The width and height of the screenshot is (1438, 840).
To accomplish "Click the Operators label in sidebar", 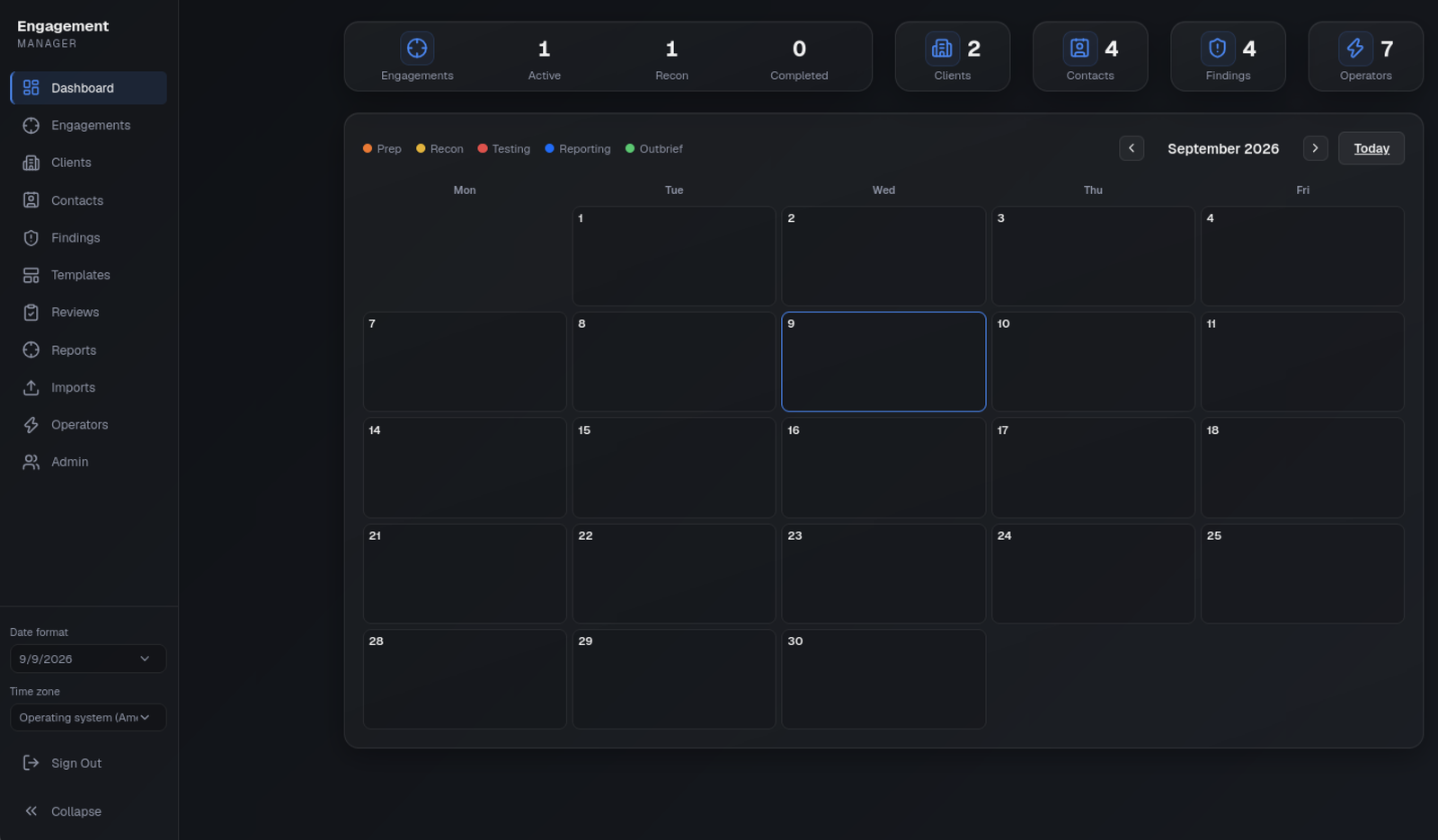I will pos(79,425).
